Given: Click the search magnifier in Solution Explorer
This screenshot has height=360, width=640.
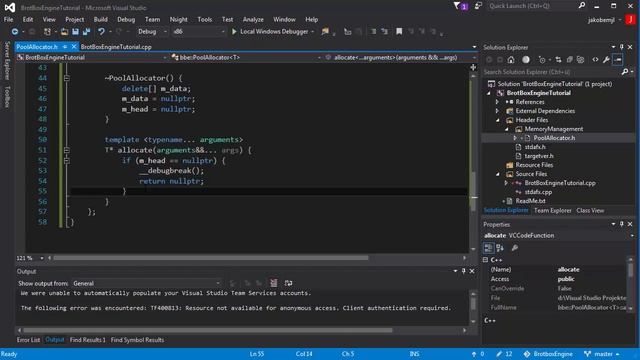Looking at the screenshot, I should click(x=624, y=72).
